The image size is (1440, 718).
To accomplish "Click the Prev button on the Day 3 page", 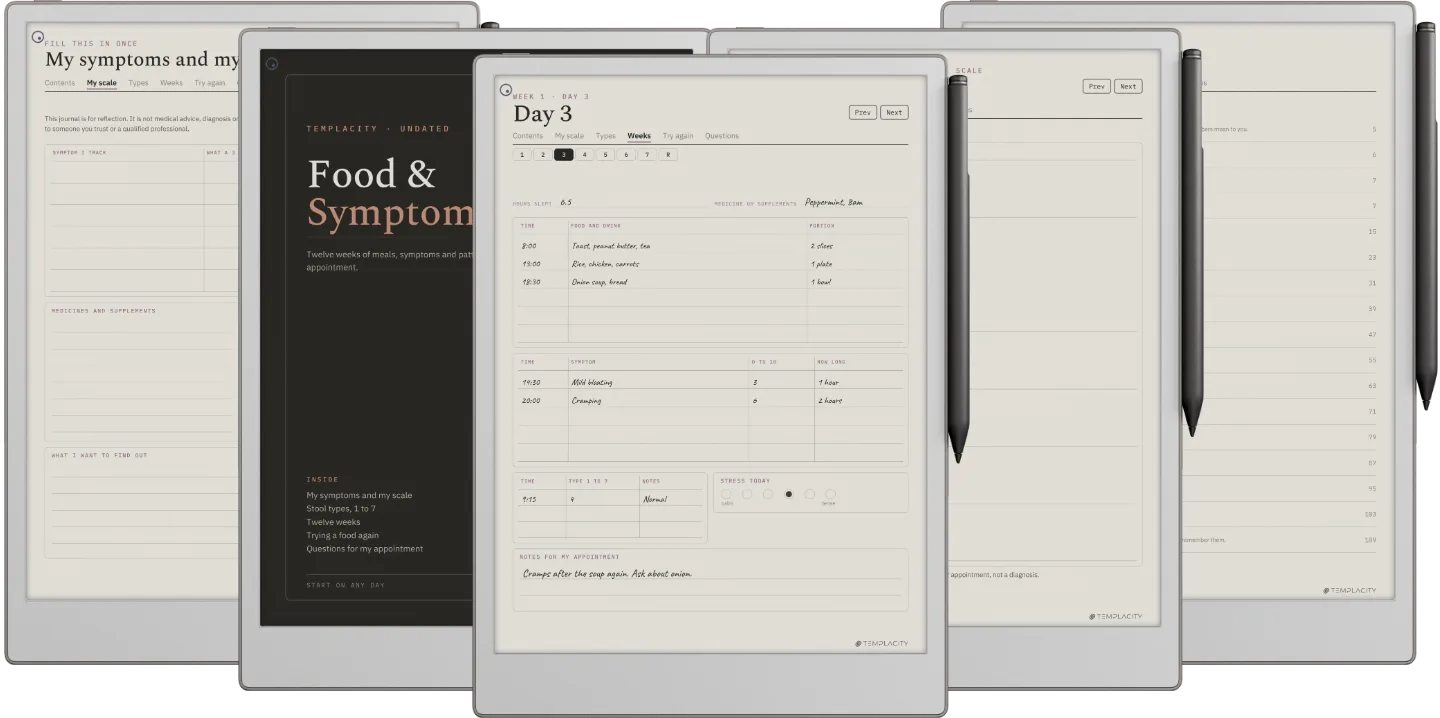I will click(862, 112).
